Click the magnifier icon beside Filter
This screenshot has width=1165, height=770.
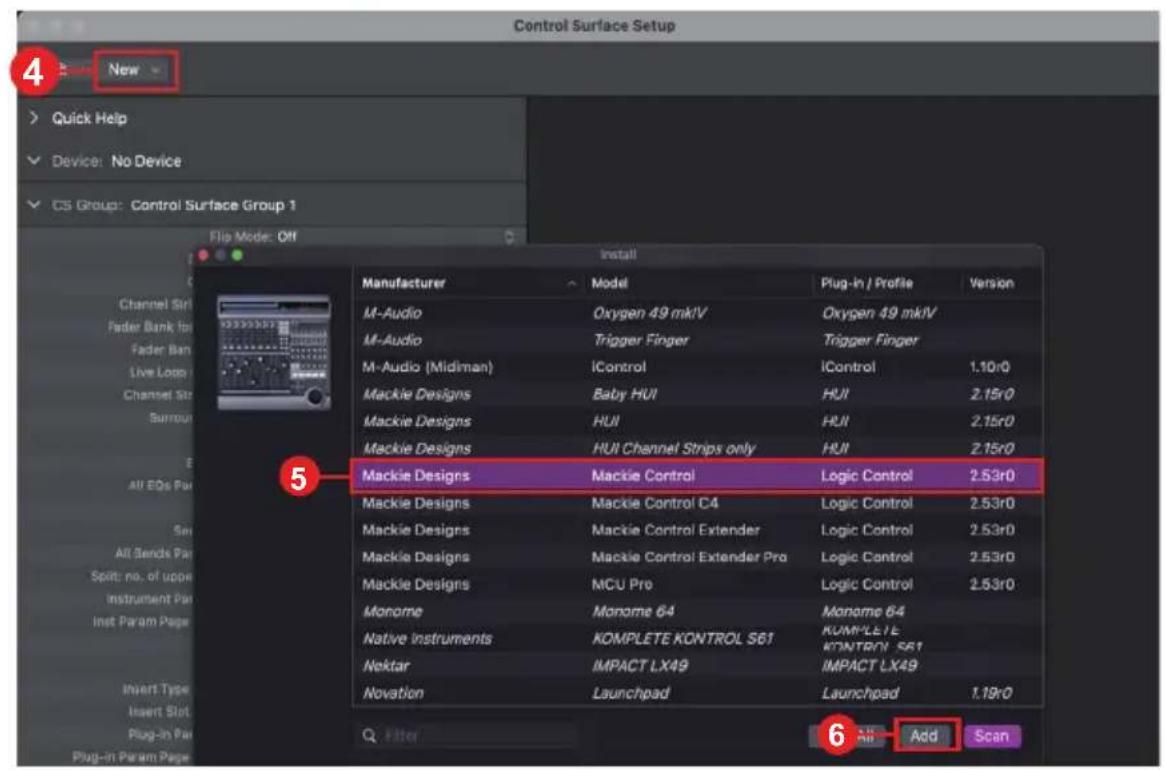[x=369, y=736]
